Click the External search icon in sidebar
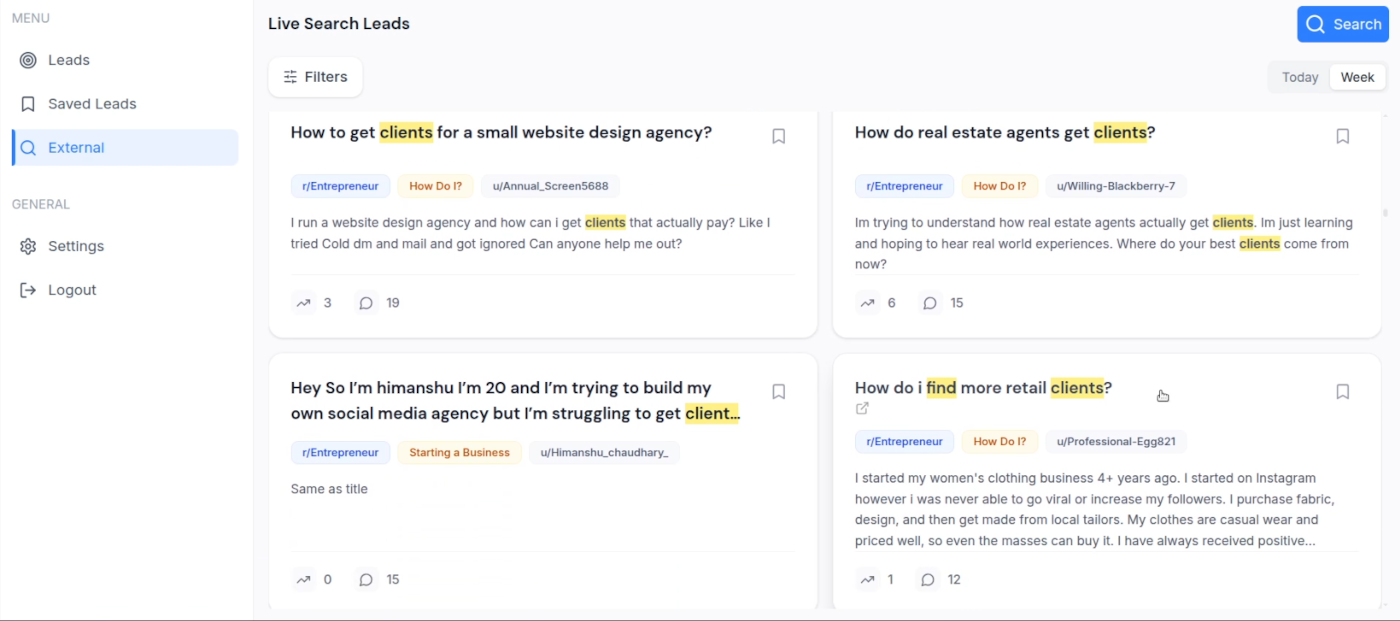The width and height of the screenshot is (1400, 621). click(27, 147)
